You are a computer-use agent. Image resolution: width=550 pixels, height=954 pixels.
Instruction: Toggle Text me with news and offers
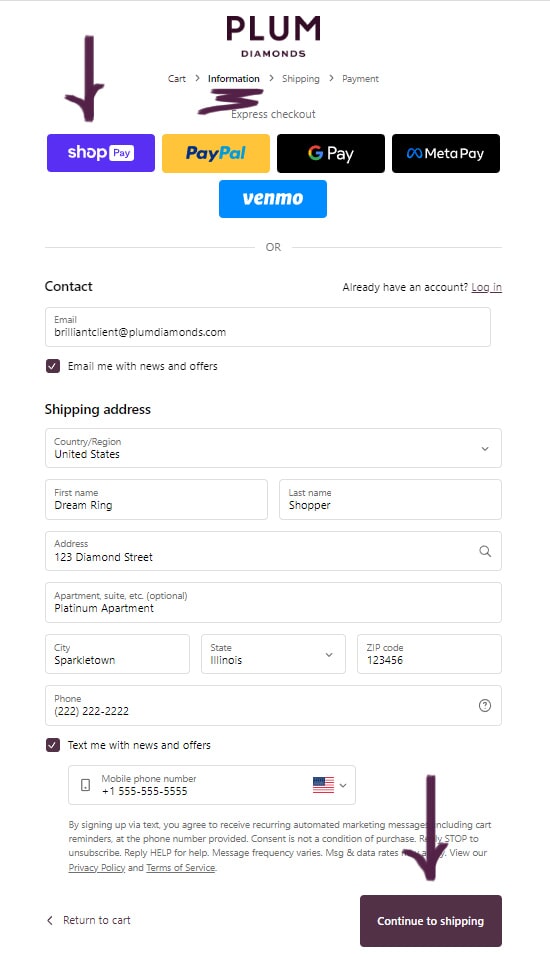(x=53, y=745)
